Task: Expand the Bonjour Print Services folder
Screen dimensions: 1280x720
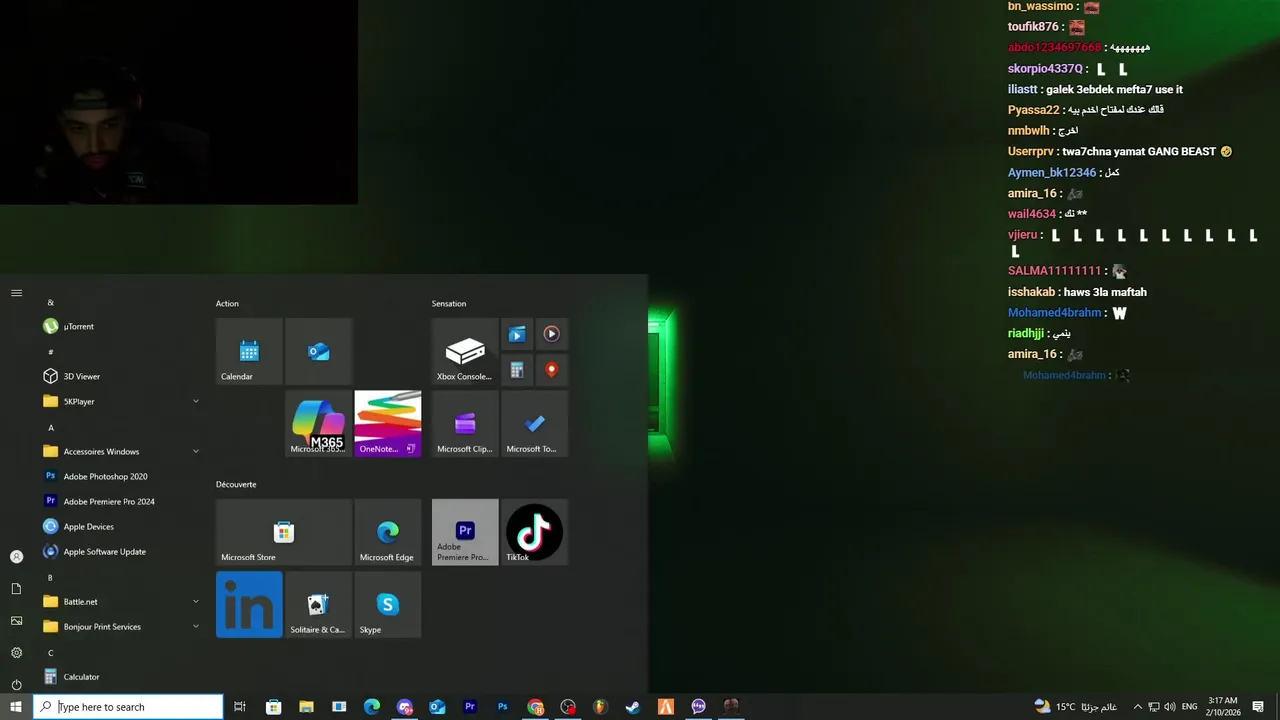Action: (120, 626)
